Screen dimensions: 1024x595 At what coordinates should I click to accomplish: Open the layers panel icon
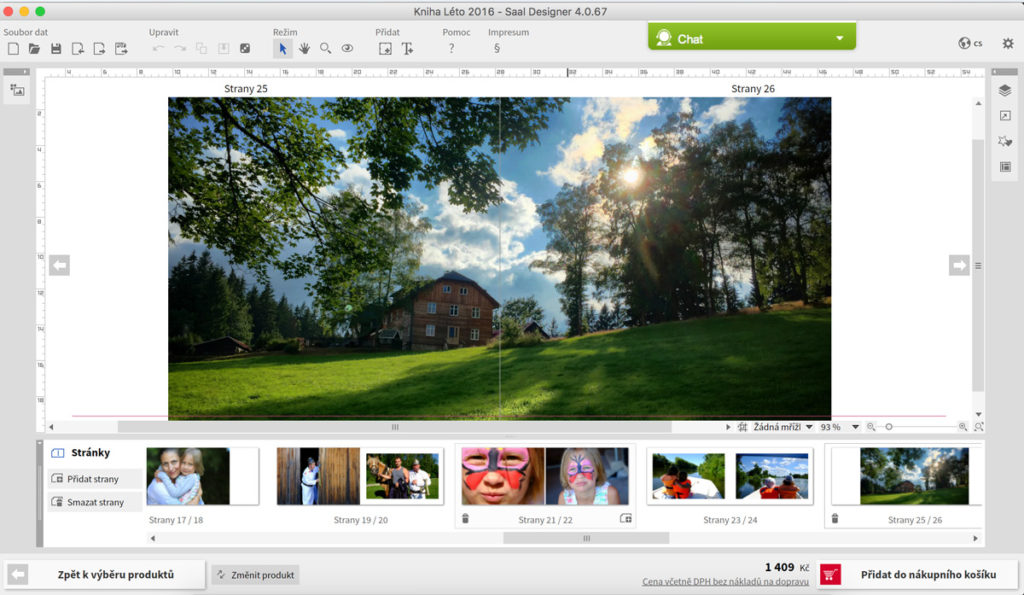click(x=1005, y=90)
